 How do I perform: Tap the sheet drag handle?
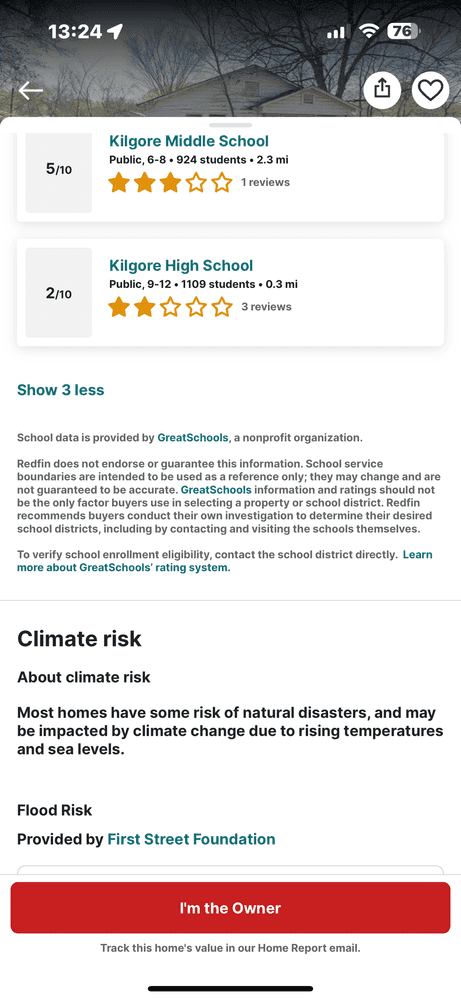point(230,125)
